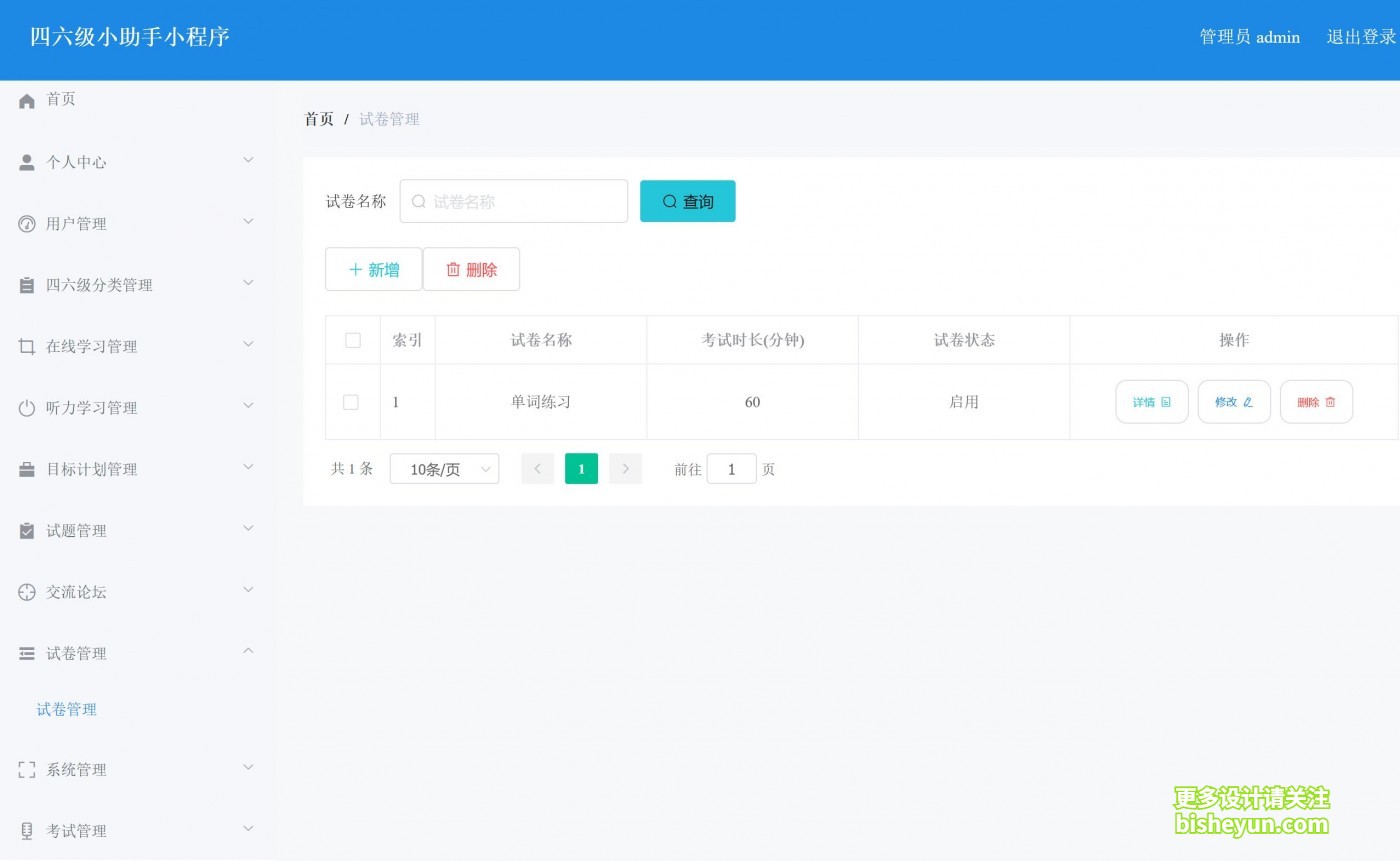The width and height of the screenshot is (1400, 861).
Task: Expand the 系统管理 section
Action: (x=135, y=768)
